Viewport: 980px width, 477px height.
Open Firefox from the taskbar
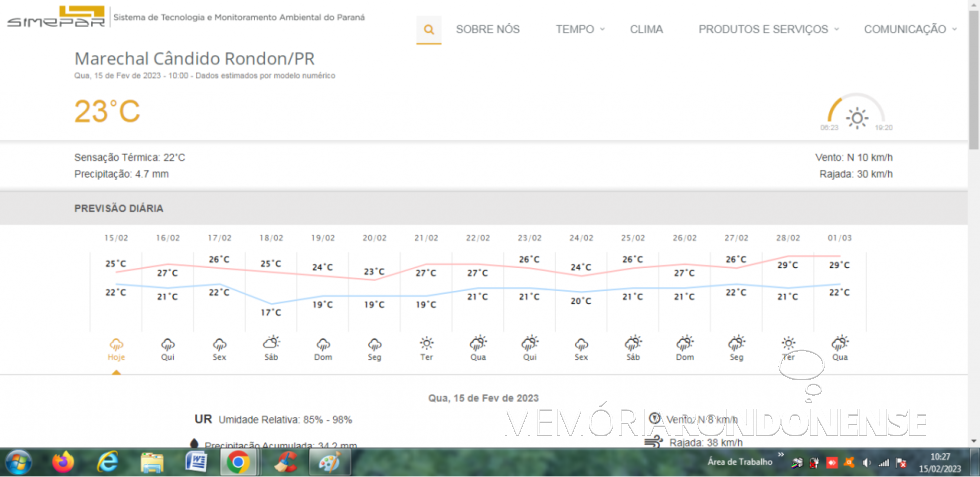64,462
